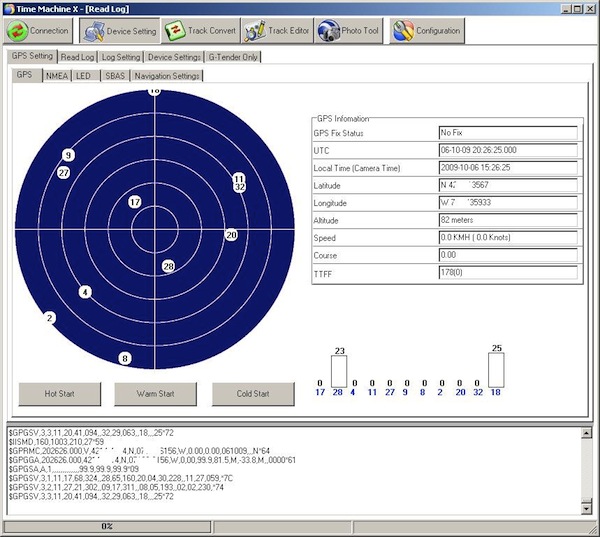This screenshot has width=600, height=537.
Task: Click satellite 32 marker on sky plot
Action: (240, 187)
